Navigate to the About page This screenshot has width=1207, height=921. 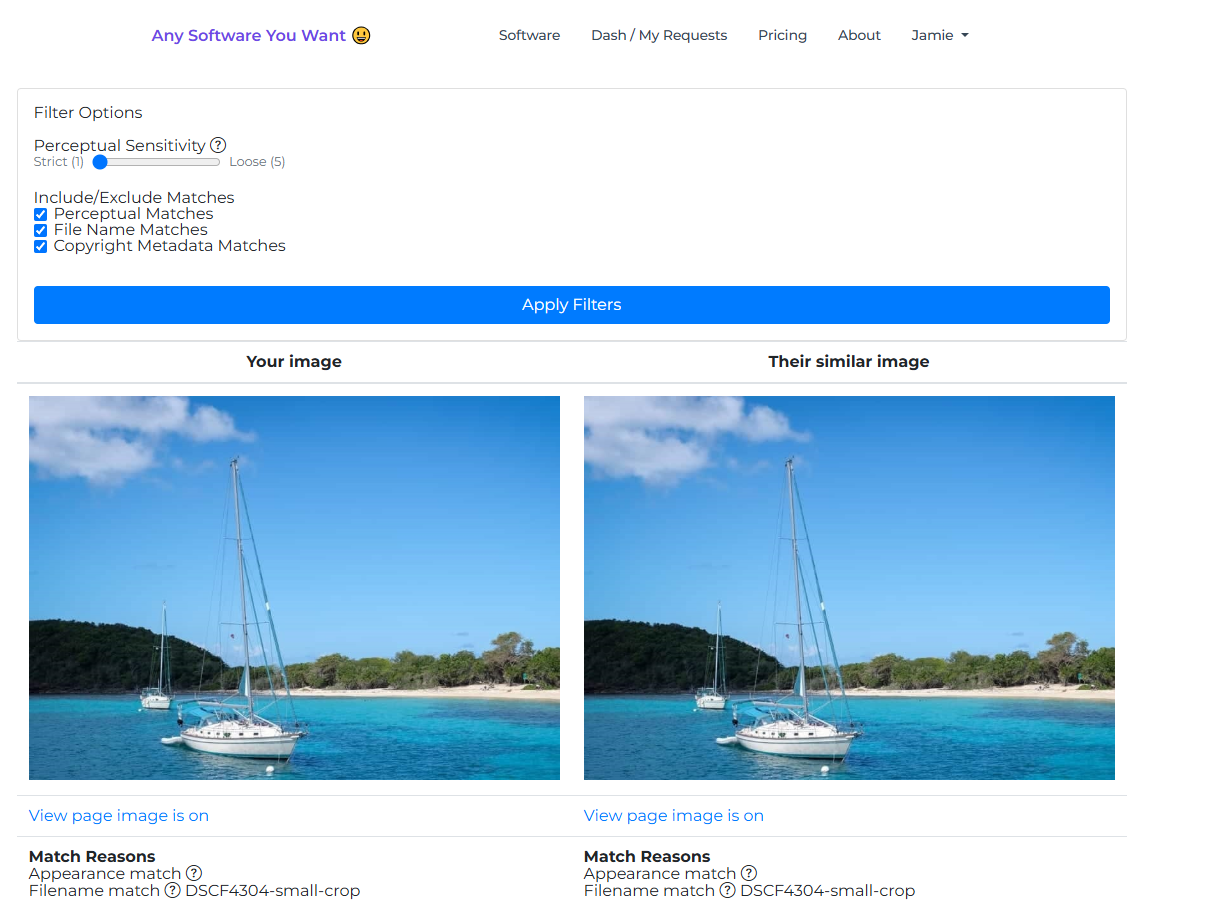click(859, 35)
